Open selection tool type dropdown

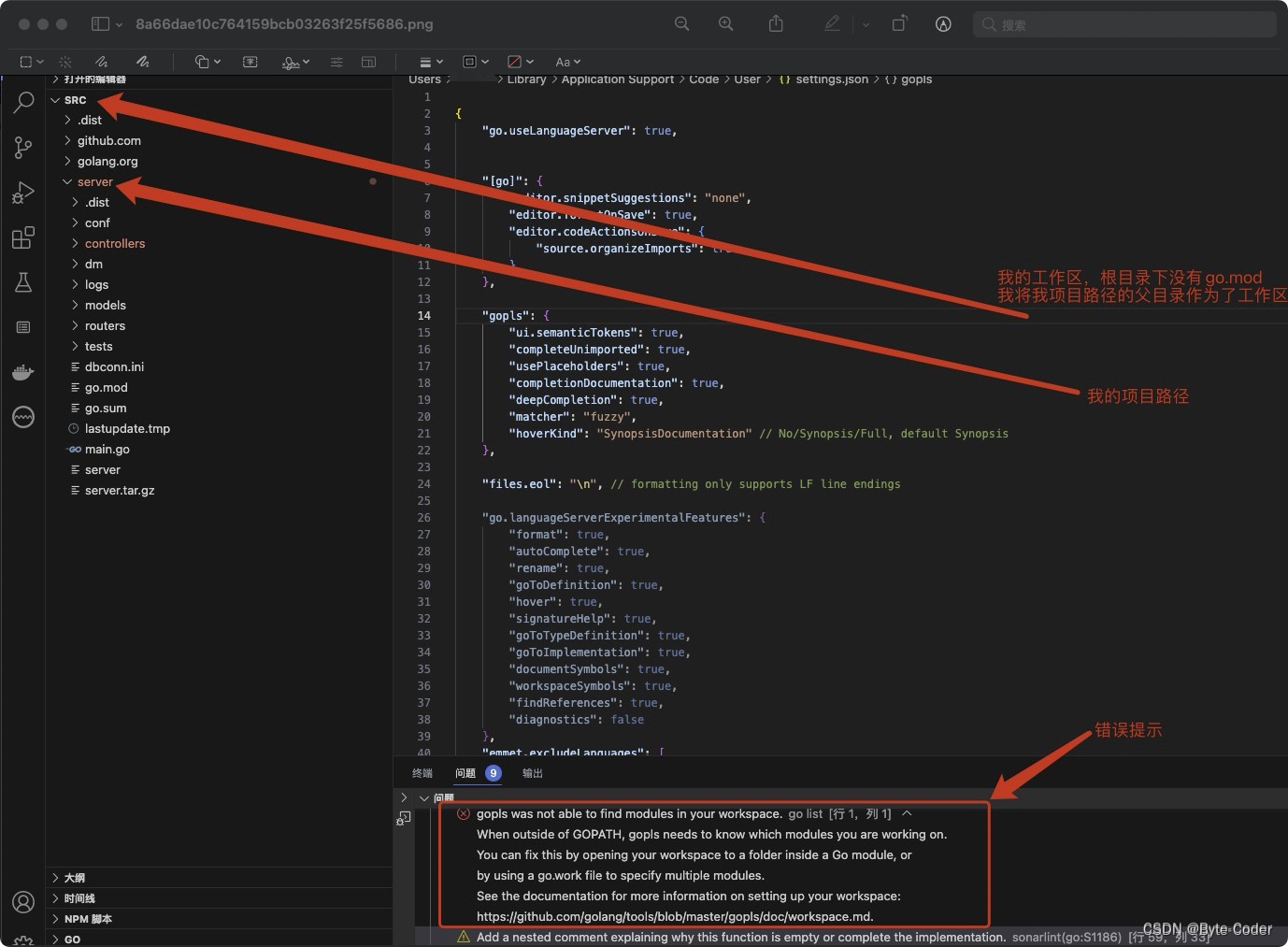point(40,62)
